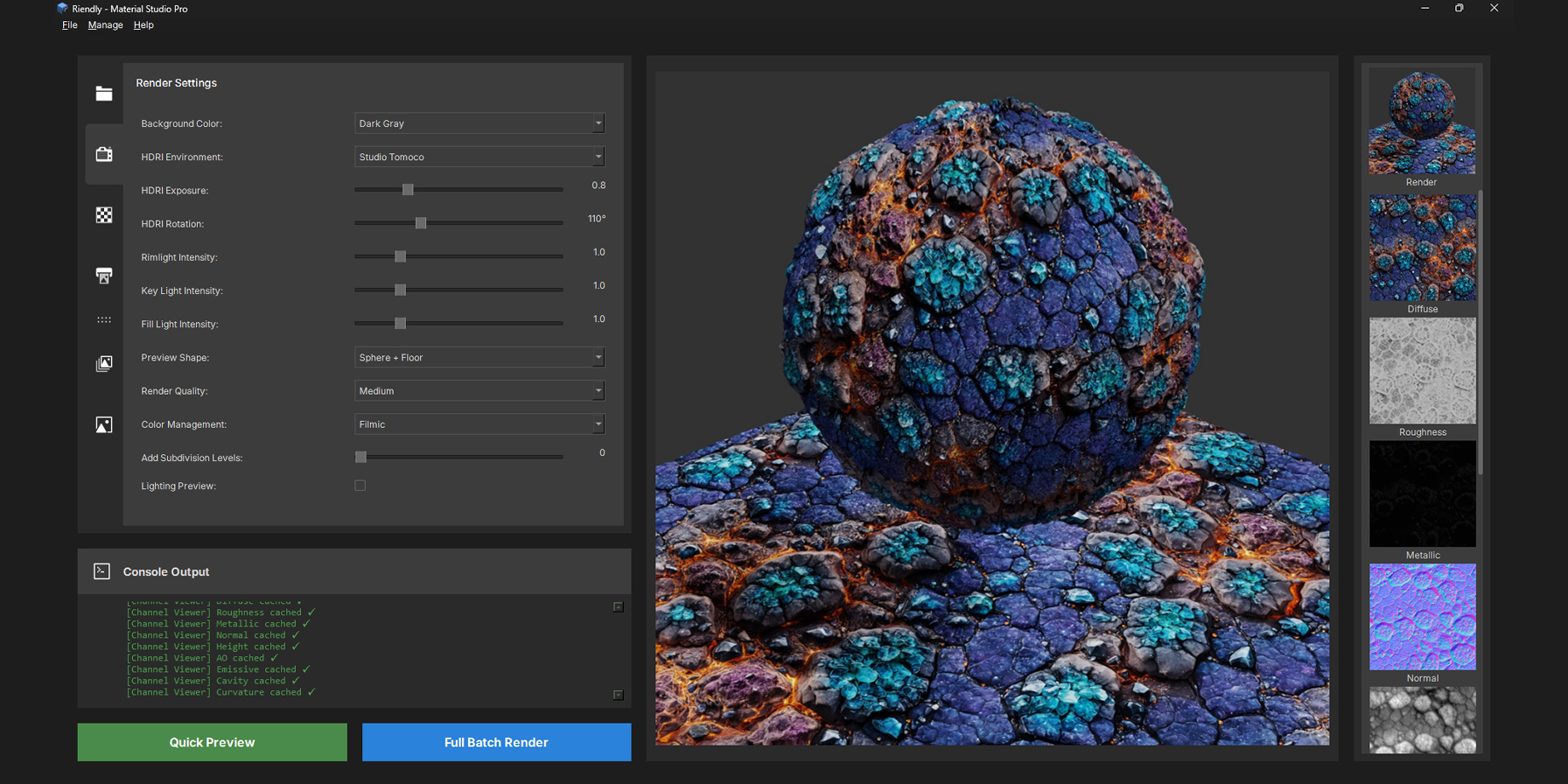Minimize the Material Studio Pro window

(x=1425, y=8)
